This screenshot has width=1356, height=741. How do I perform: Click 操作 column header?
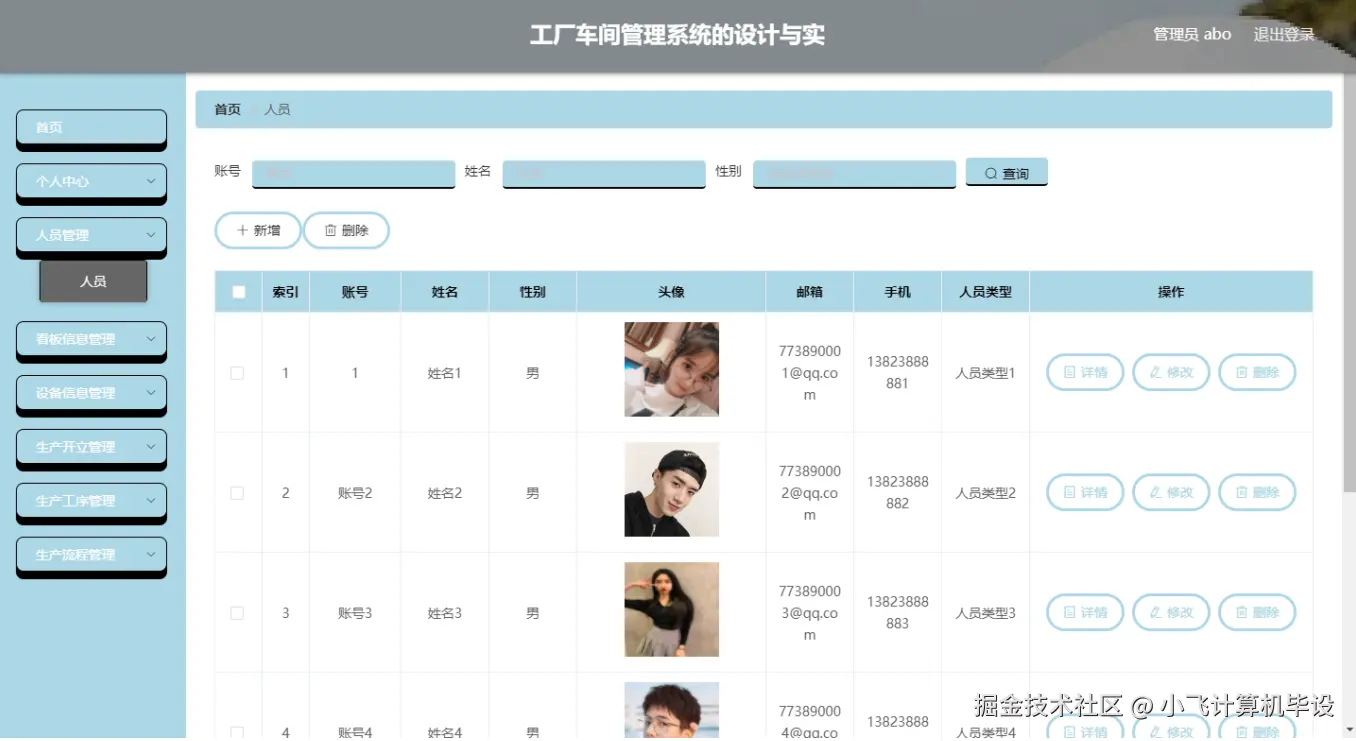coord(1171,292)
